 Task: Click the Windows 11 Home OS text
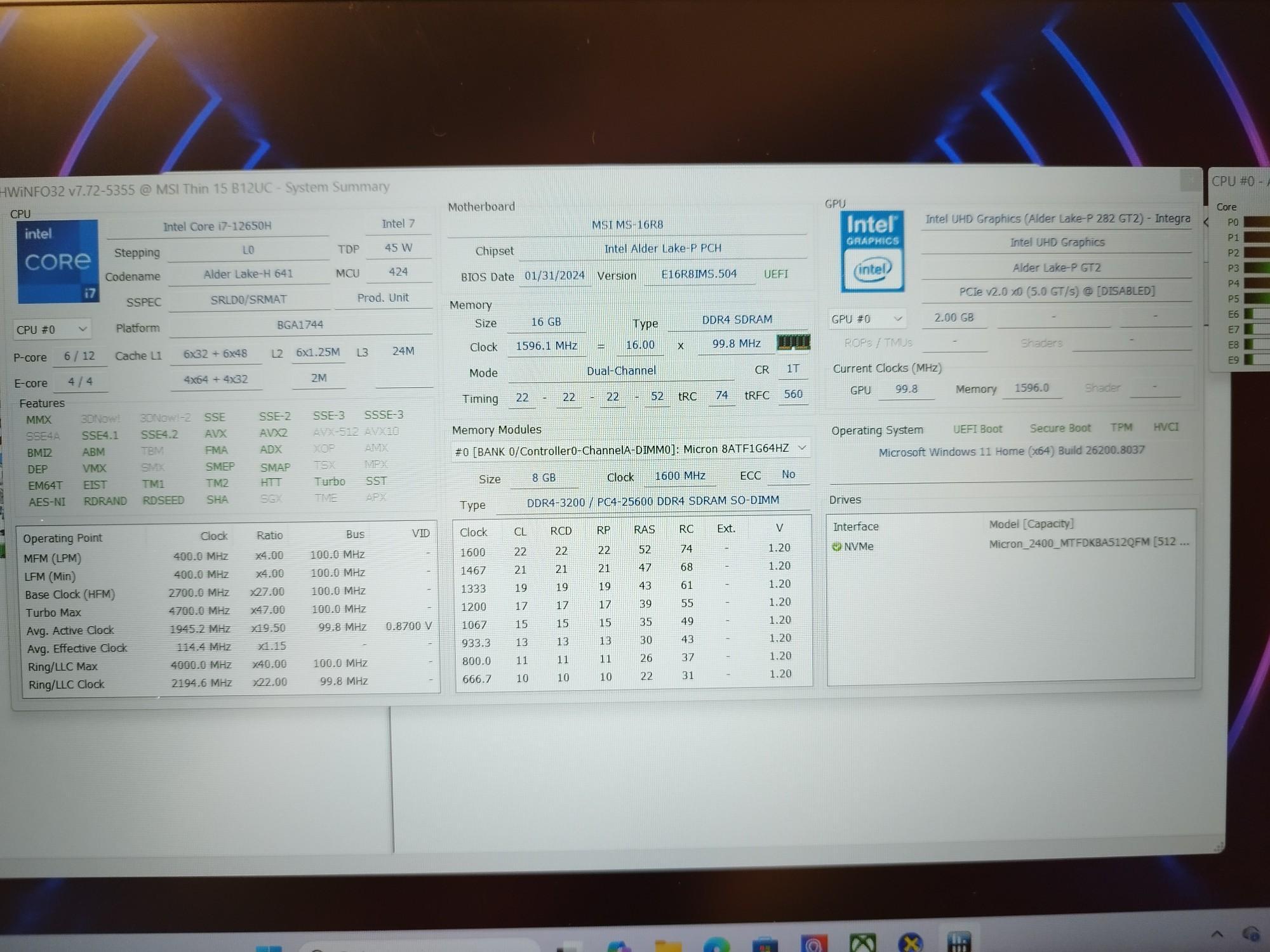(1011, 451)
